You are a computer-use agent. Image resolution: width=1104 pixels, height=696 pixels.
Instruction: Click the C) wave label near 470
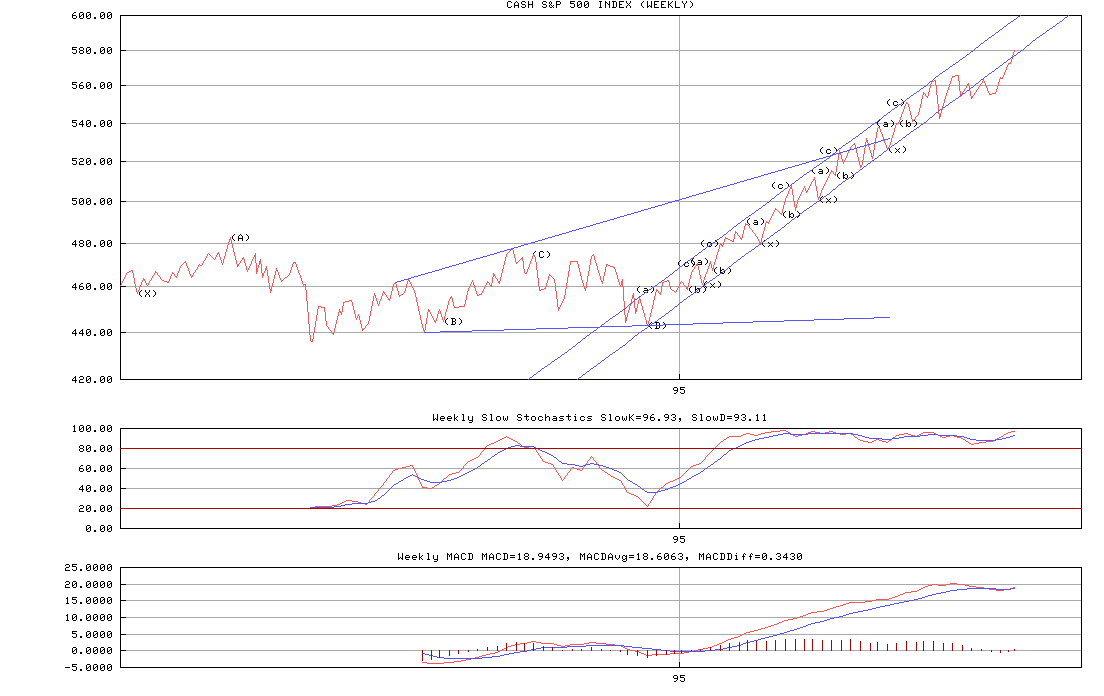(543, 254)
